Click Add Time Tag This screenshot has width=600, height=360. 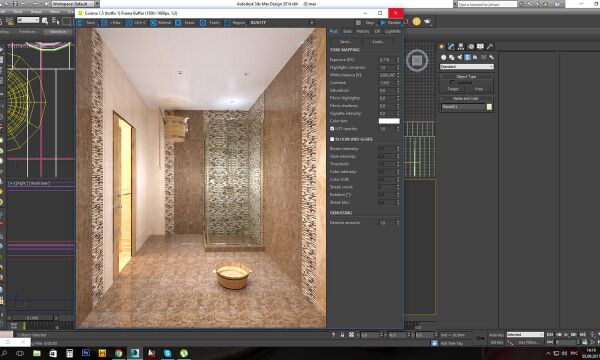point(452,344)
